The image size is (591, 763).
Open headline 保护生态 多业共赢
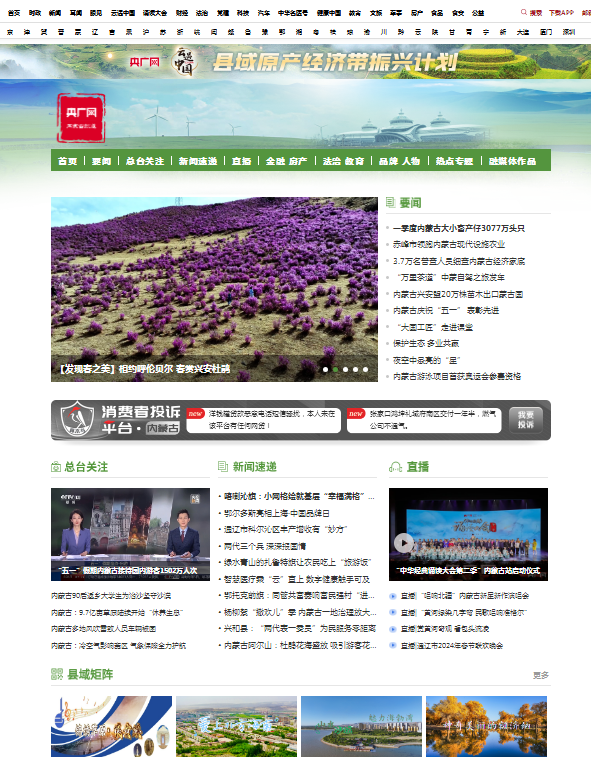(x=426, y=344)
